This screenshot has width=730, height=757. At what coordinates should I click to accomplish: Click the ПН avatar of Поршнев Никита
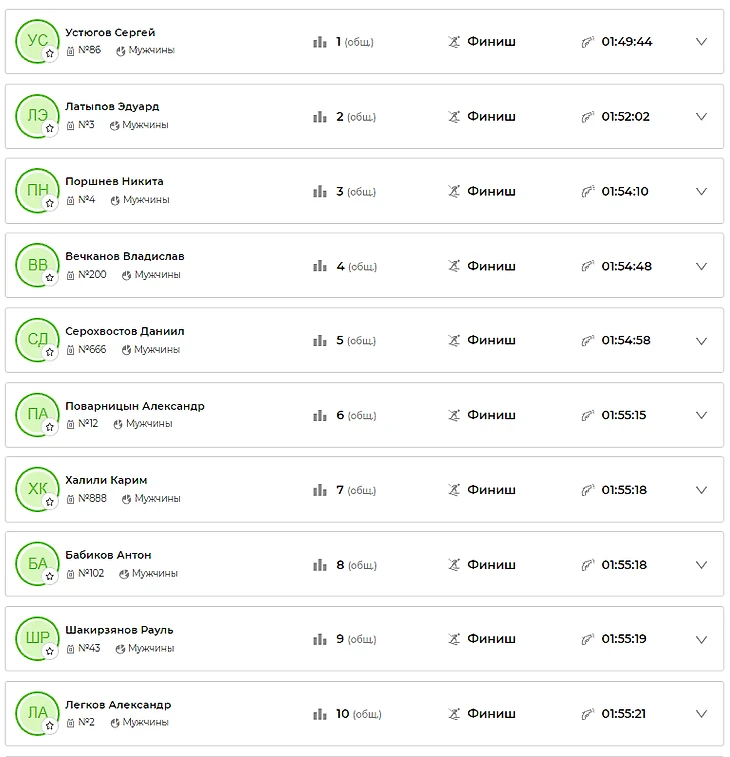37,190
